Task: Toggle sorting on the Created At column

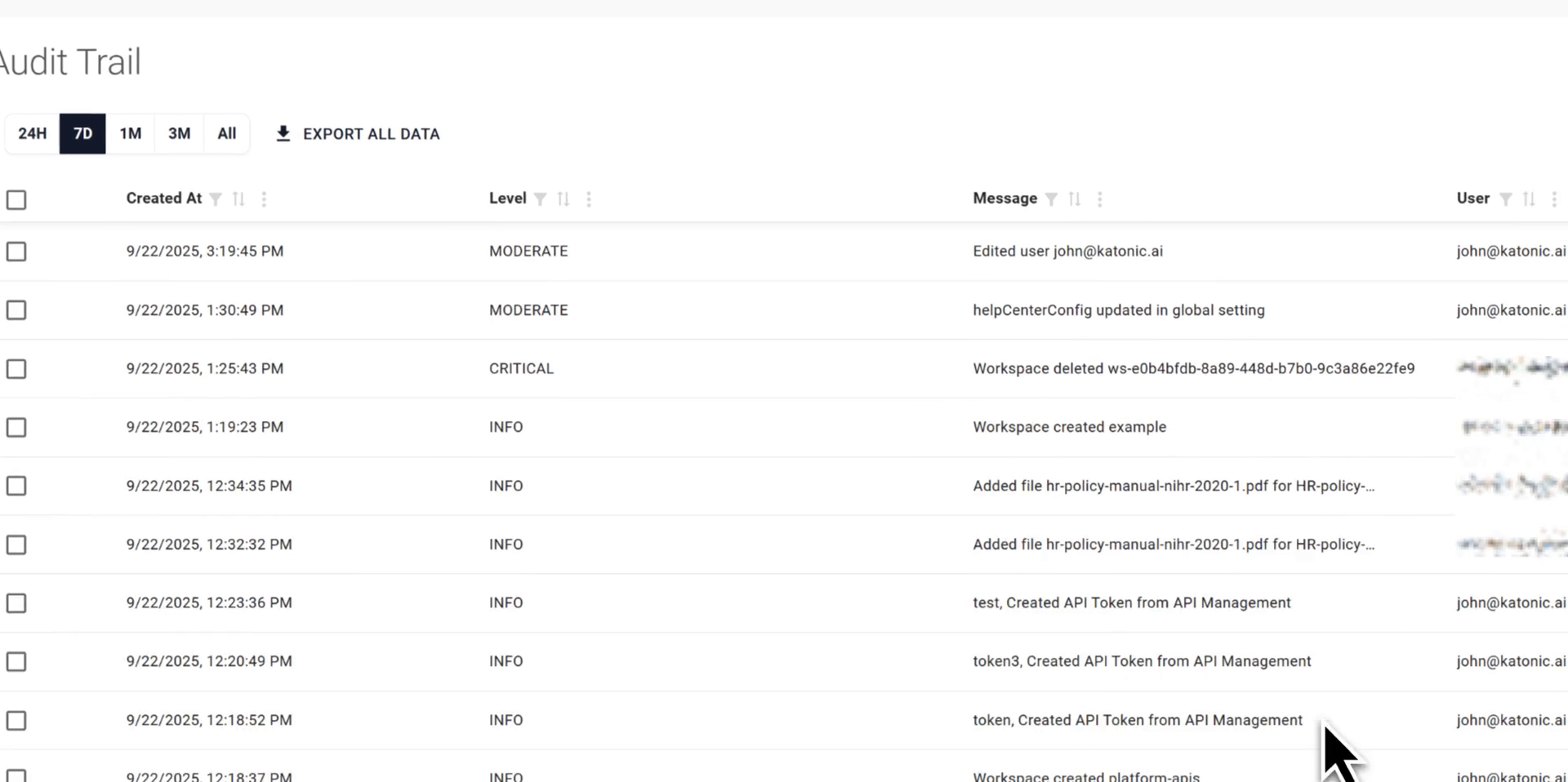Action: tap(238, 198)
